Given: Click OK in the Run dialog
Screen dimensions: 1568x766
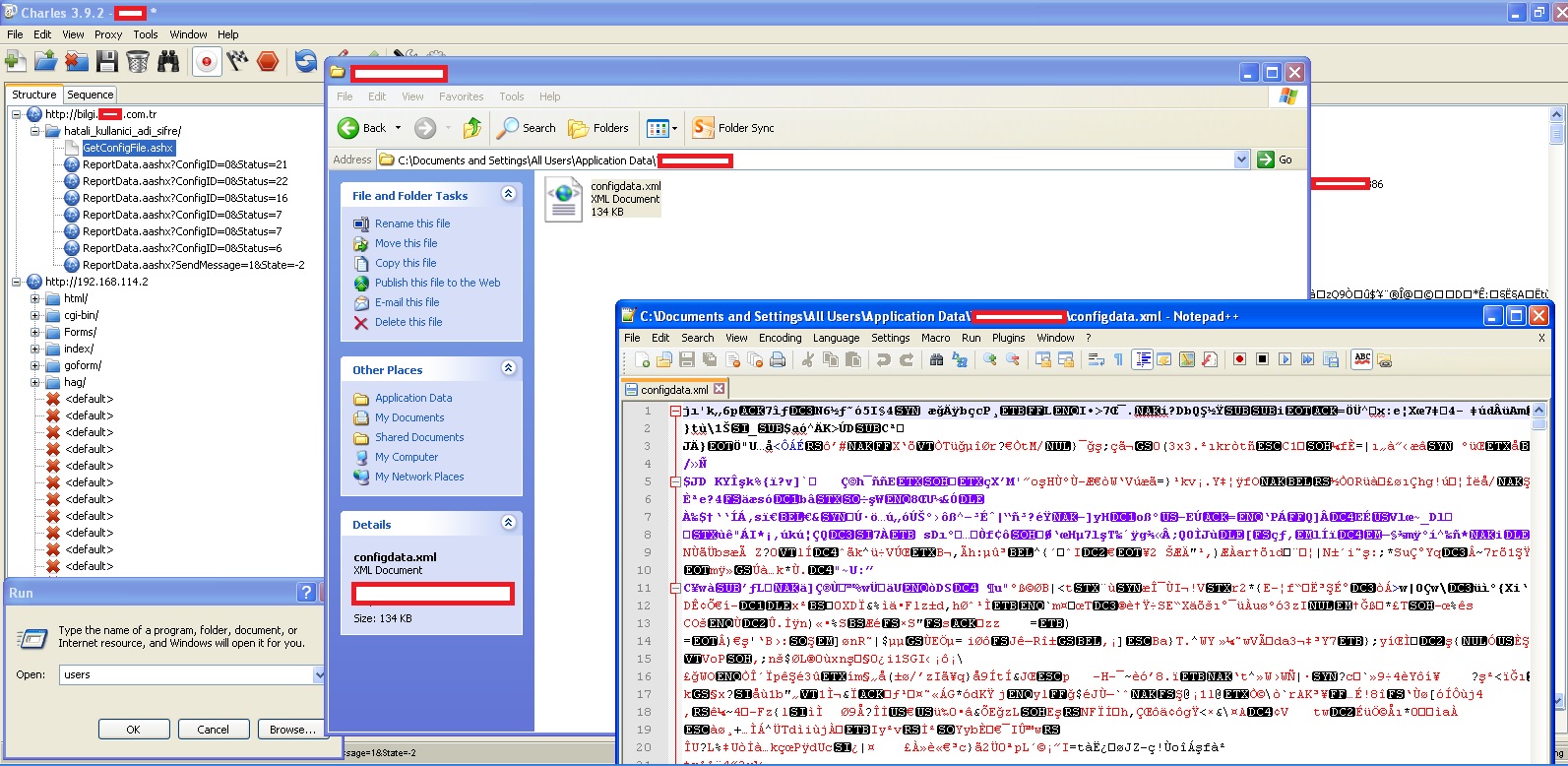Looking at the screenshot, I should coord(133,730).
